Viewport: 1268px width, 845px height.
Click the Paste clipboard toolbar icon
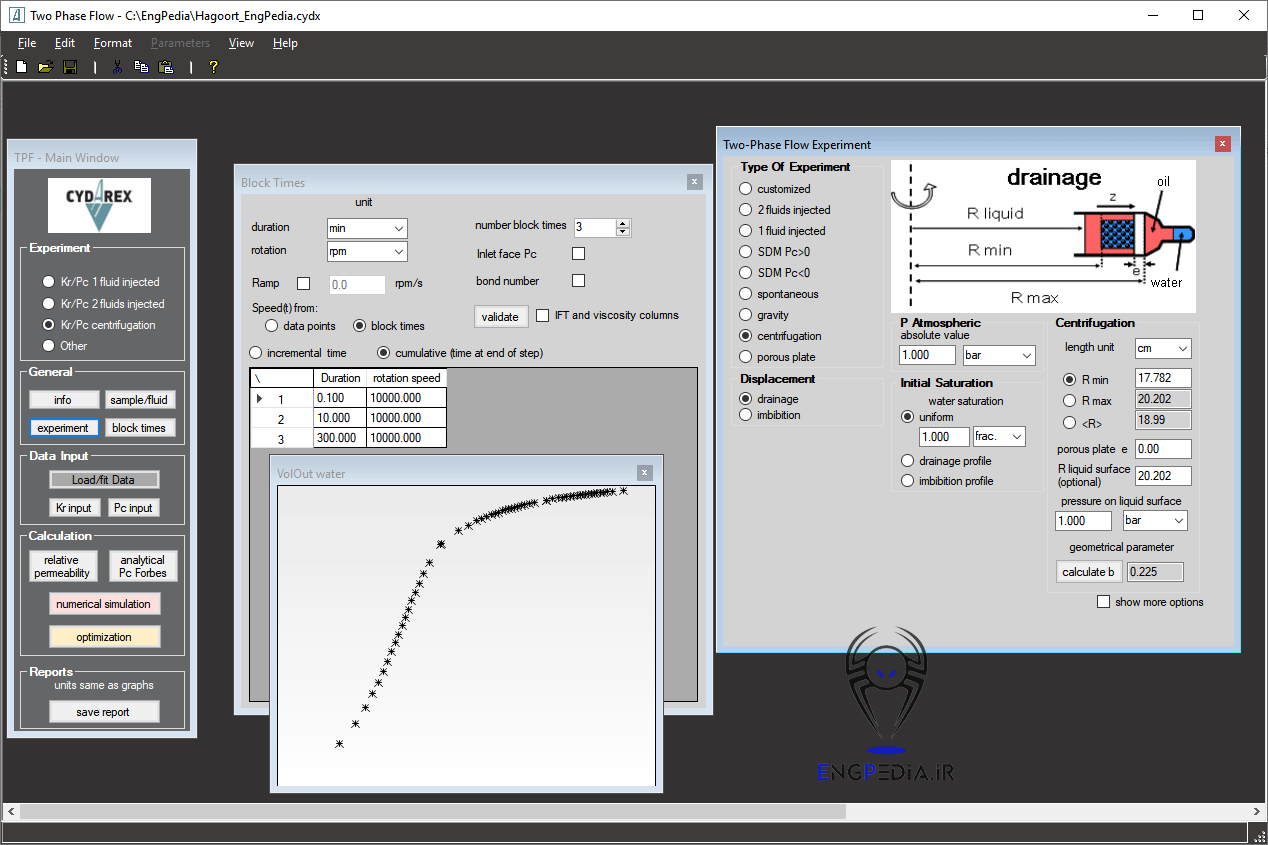click(x=166, y=67)
